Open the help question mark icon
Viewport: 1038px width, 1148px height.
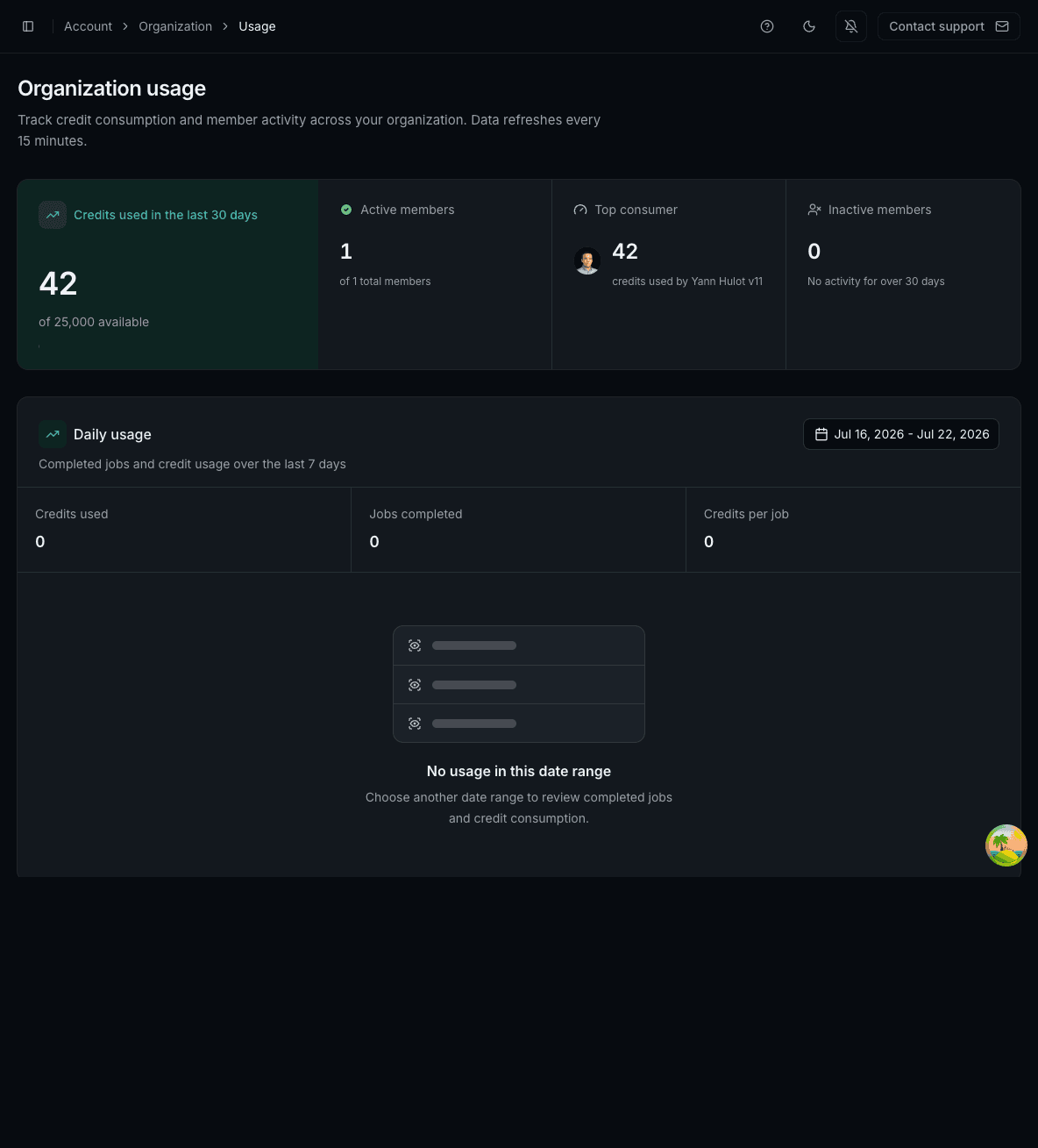click(767, 26)
